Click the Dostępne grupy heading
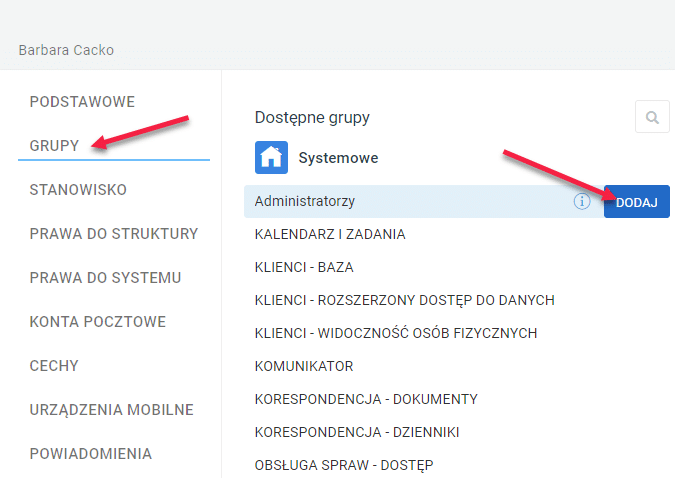This screenshot has width=675, height=478. click(x=312, y=118)
